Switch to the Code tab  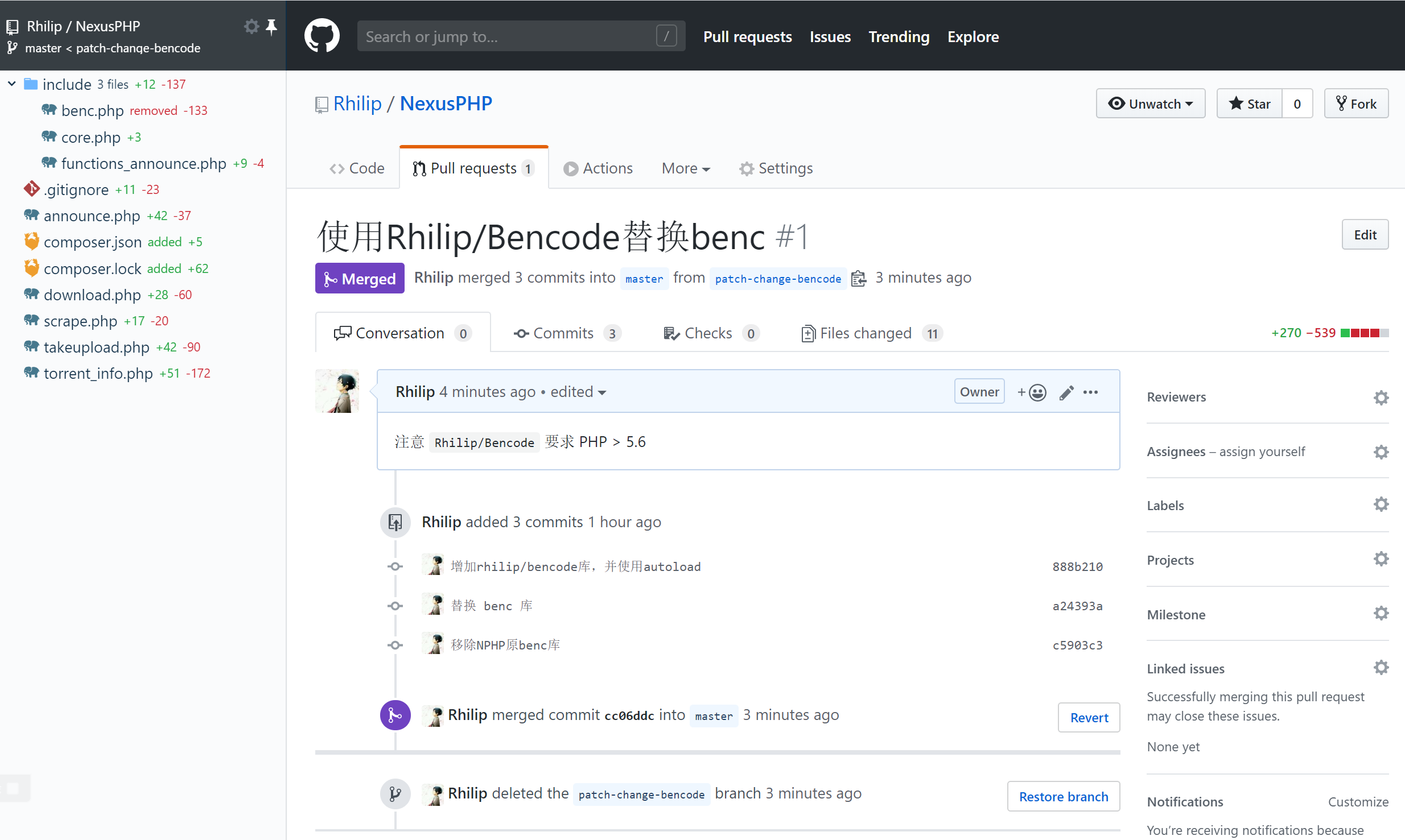point(357,168)
